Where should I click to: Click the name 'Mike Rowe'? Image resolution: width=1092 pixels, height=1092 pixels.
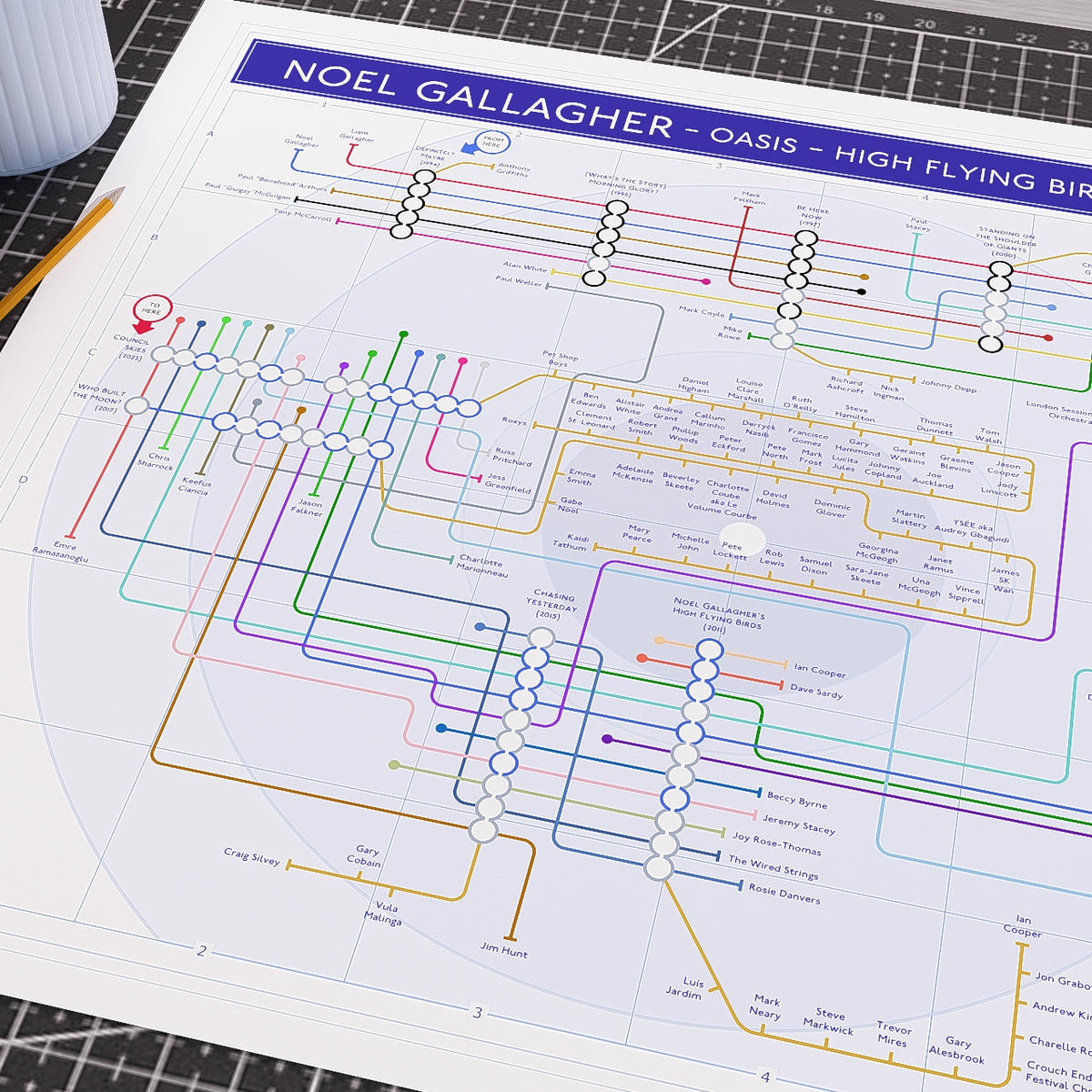(733, 333)
